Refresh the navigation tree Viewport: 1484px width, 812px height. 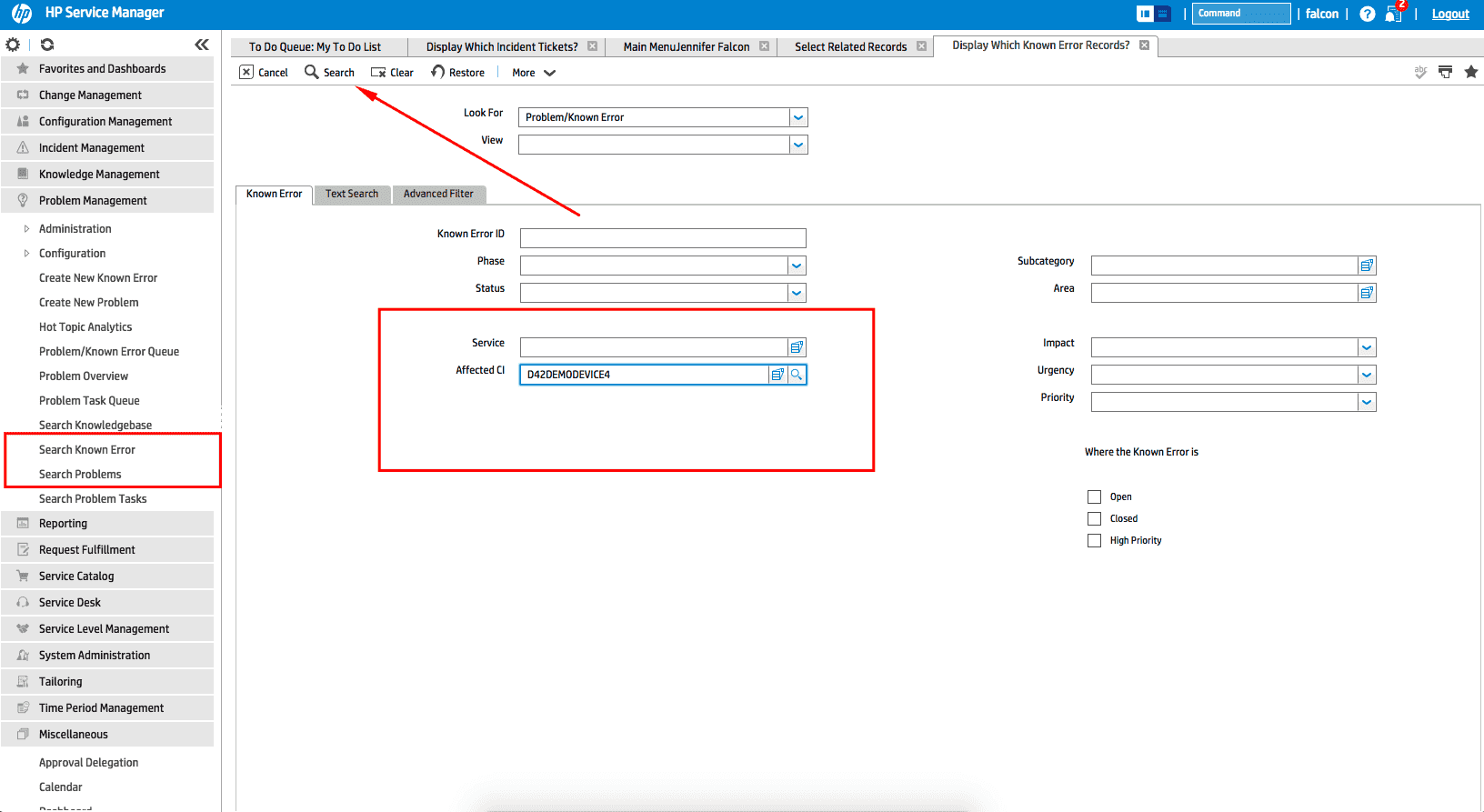47,44
